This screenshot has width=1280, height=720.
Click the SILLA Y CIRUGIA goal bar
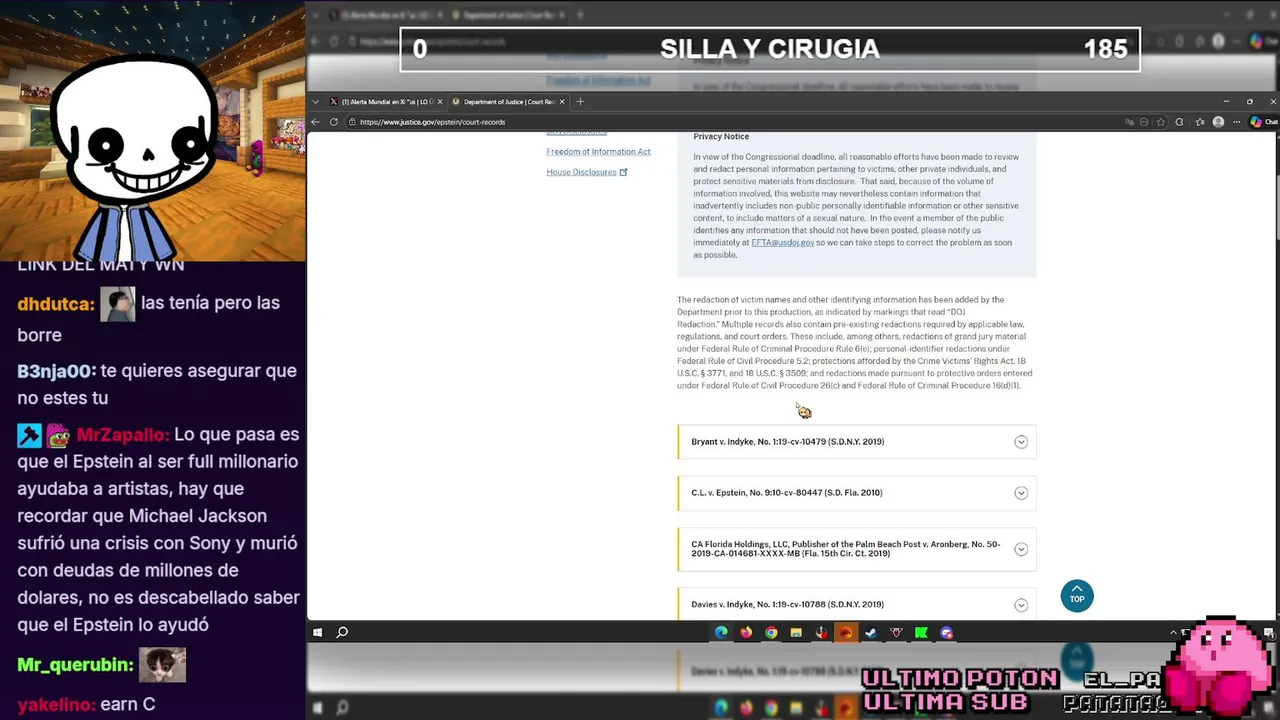770,49
